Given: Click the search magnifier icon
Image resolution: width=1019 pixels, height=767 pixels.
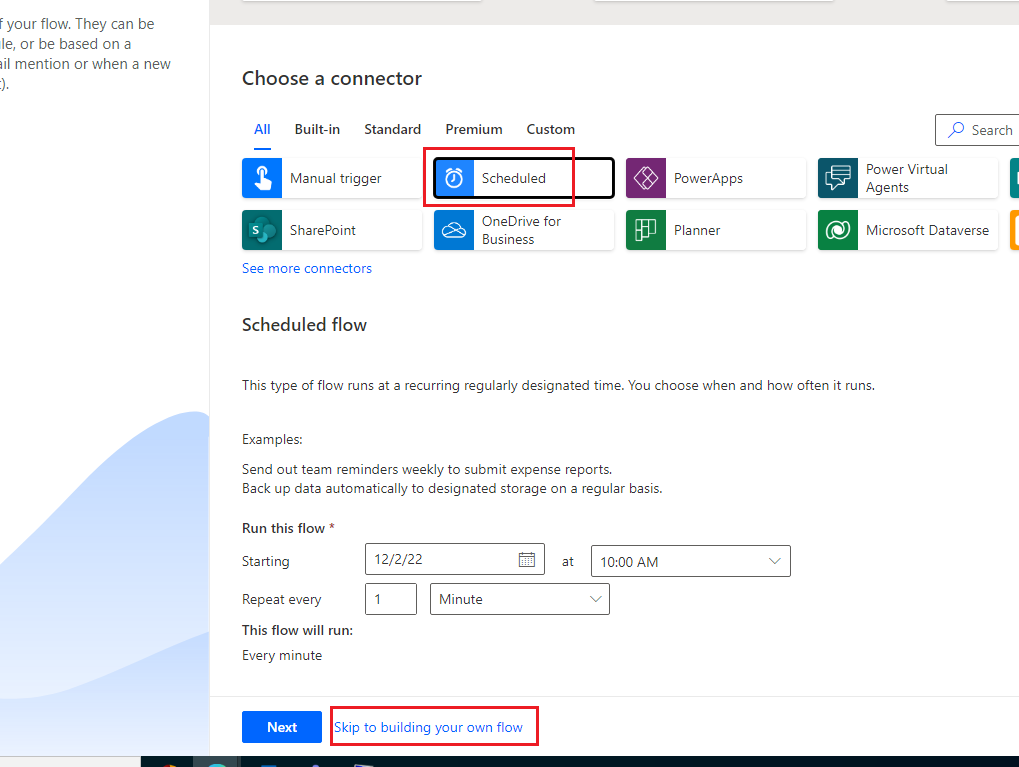Looking at the screenshot, I should pyautogui.click(x=956, y=130).
